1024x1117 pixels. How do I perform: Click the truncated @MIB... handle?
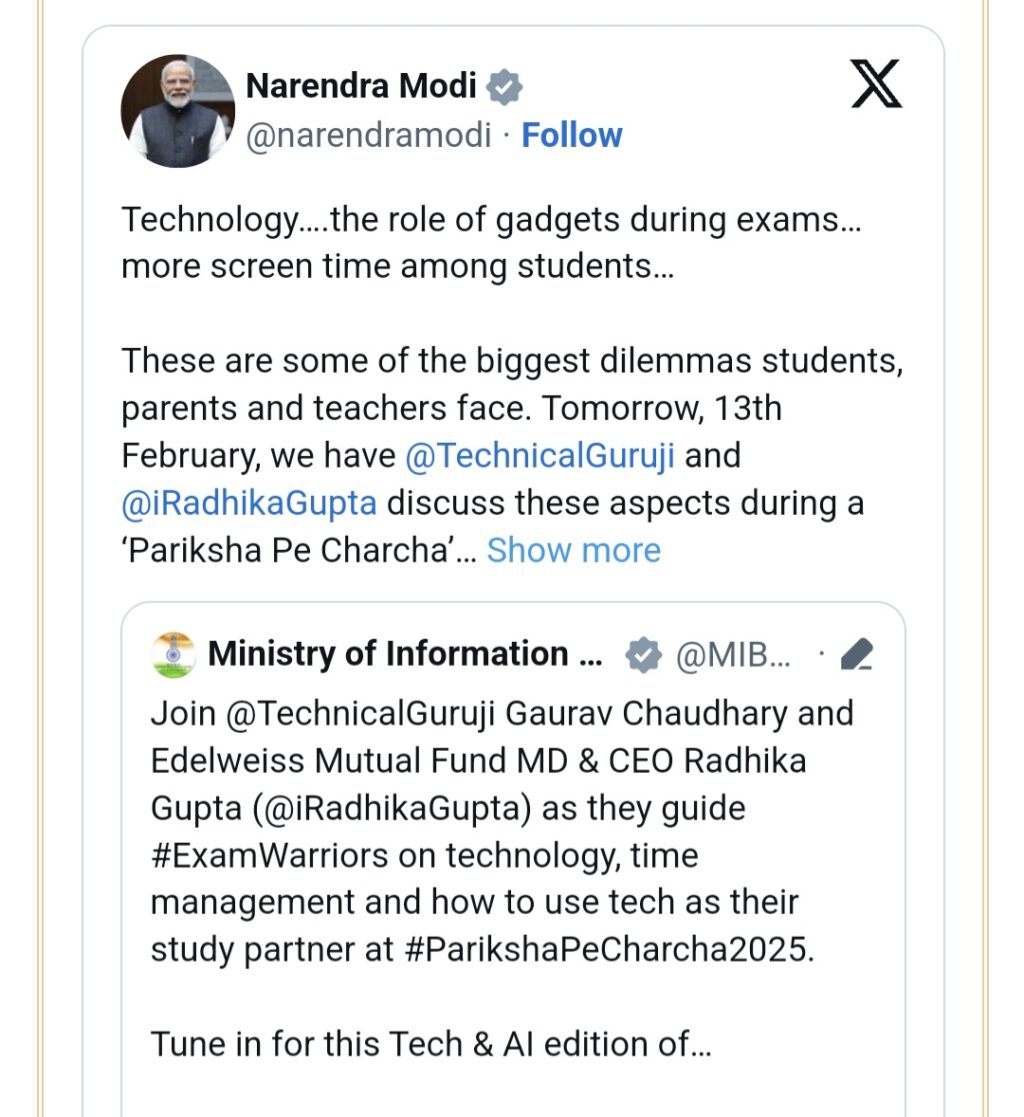[x=733, y=655]
